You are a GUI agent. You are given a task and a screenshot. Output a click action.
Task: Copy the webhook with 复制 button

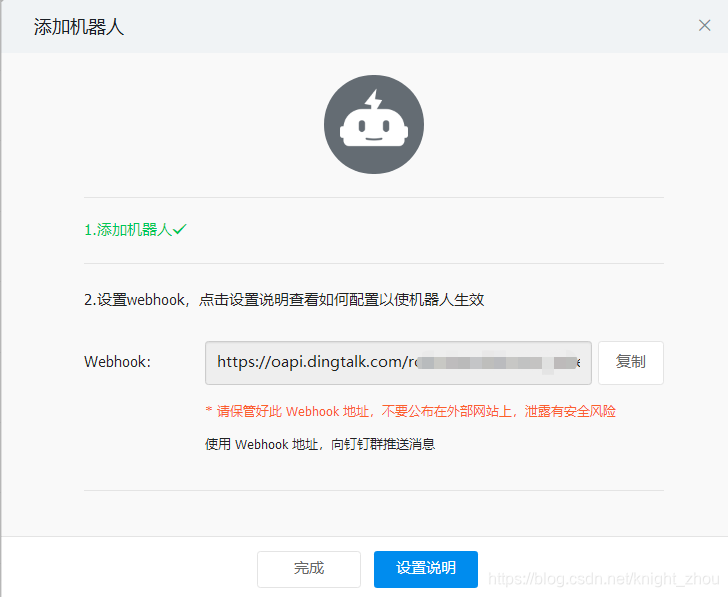tap(630, 363)
